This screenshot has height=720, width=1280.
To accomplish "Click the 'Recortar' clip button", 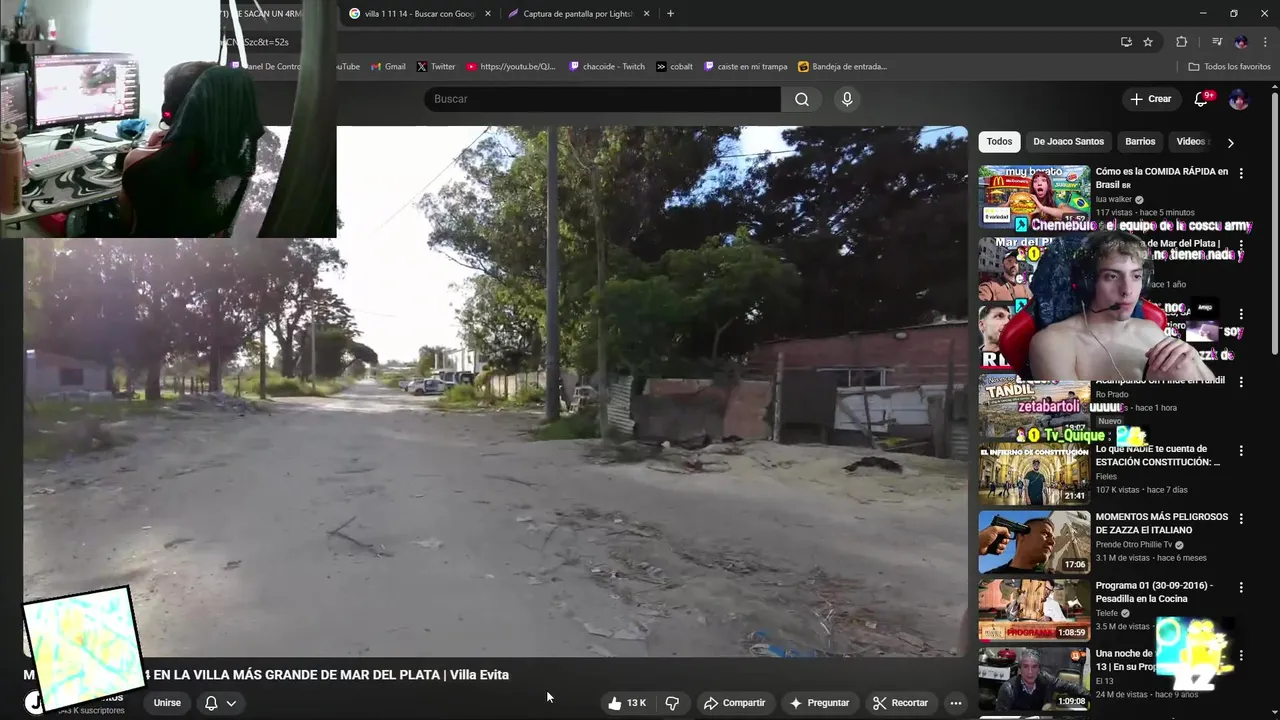I will pyautogui.click(x=900, y=703).
